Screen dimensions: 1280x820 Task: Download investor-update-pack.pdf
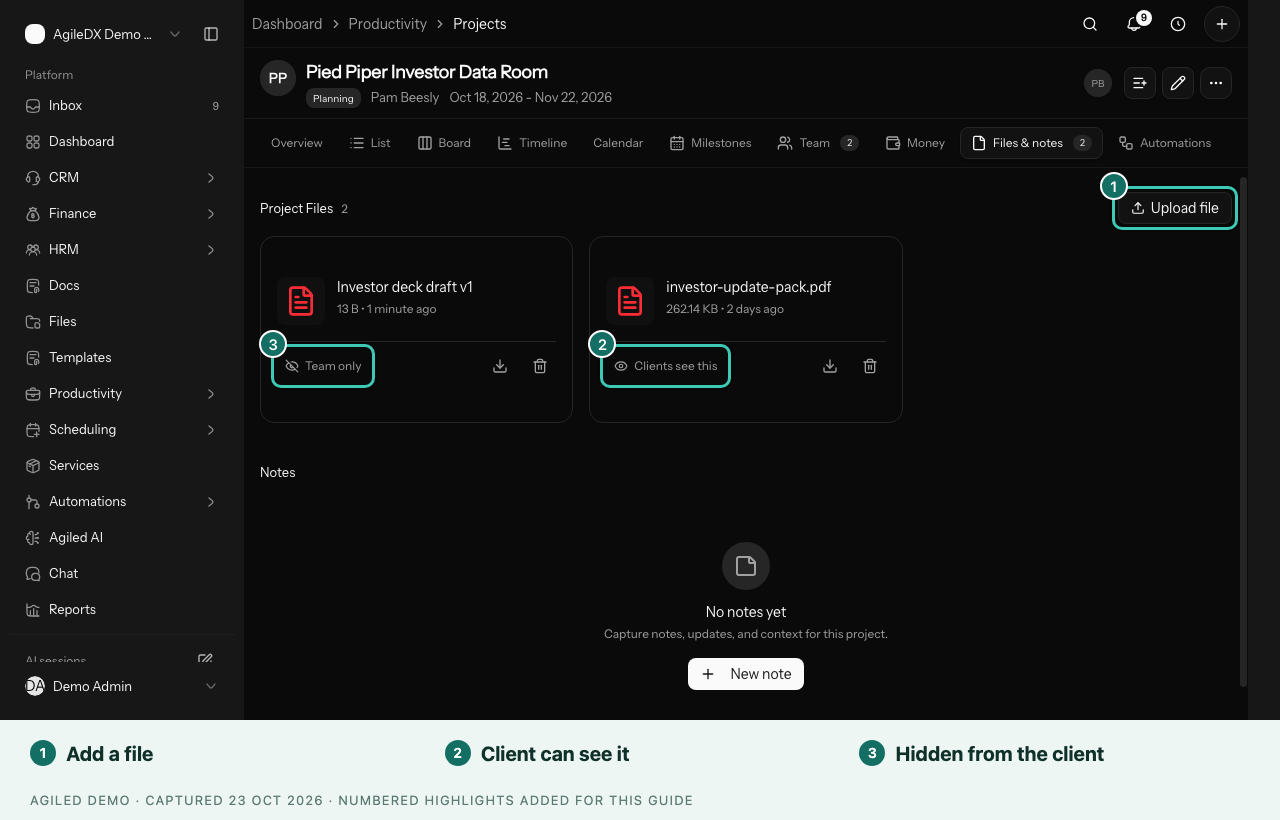(x=830, y=366)
